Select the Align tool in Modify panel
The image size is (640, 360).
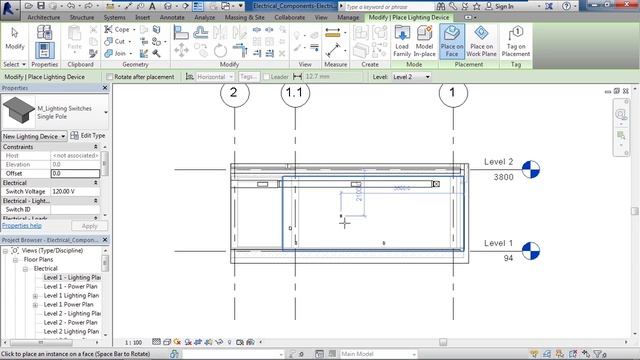coord(181,32)
